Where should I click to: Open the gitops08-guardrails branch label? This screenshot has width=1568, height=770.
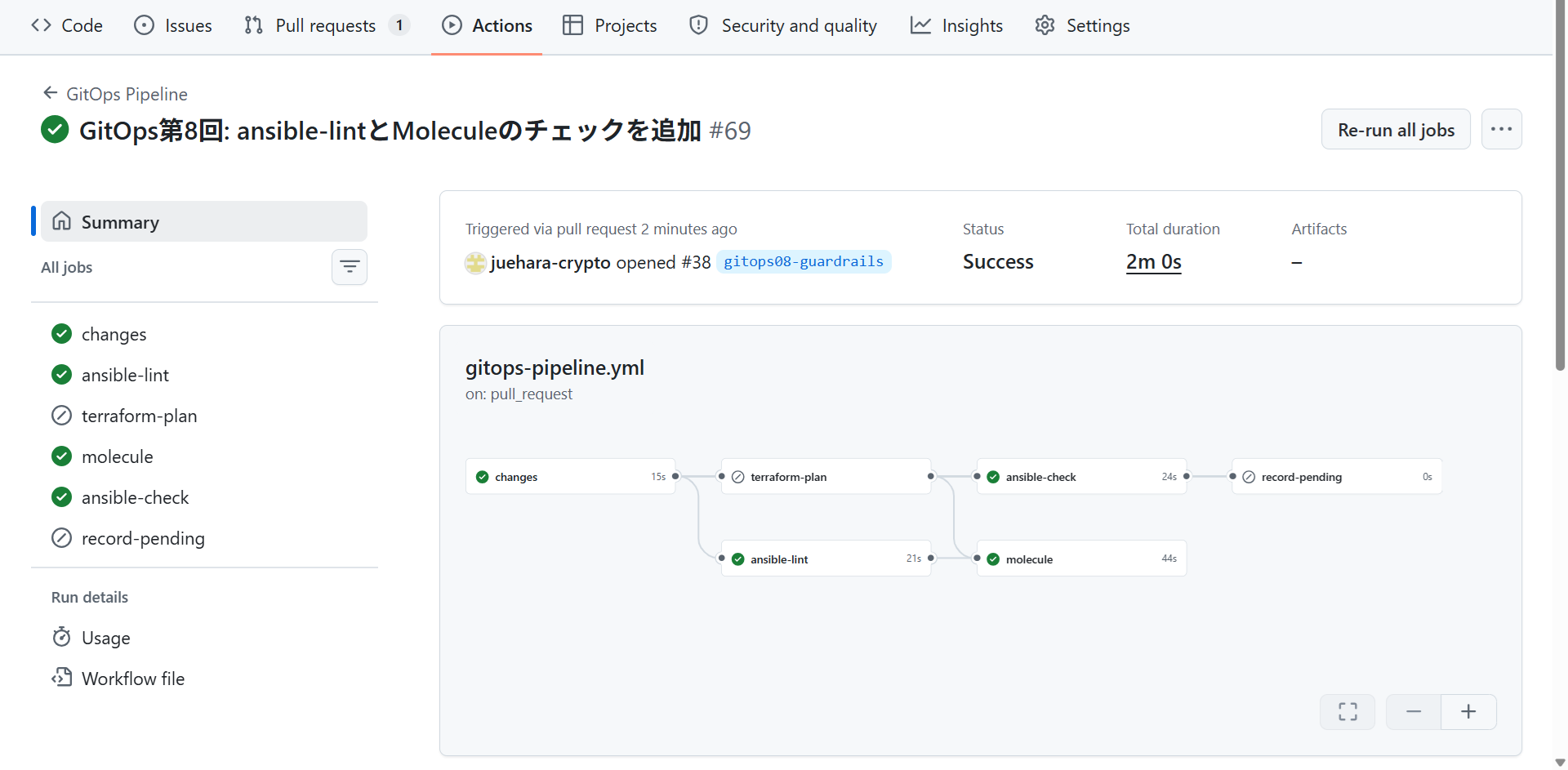(804, 261)
